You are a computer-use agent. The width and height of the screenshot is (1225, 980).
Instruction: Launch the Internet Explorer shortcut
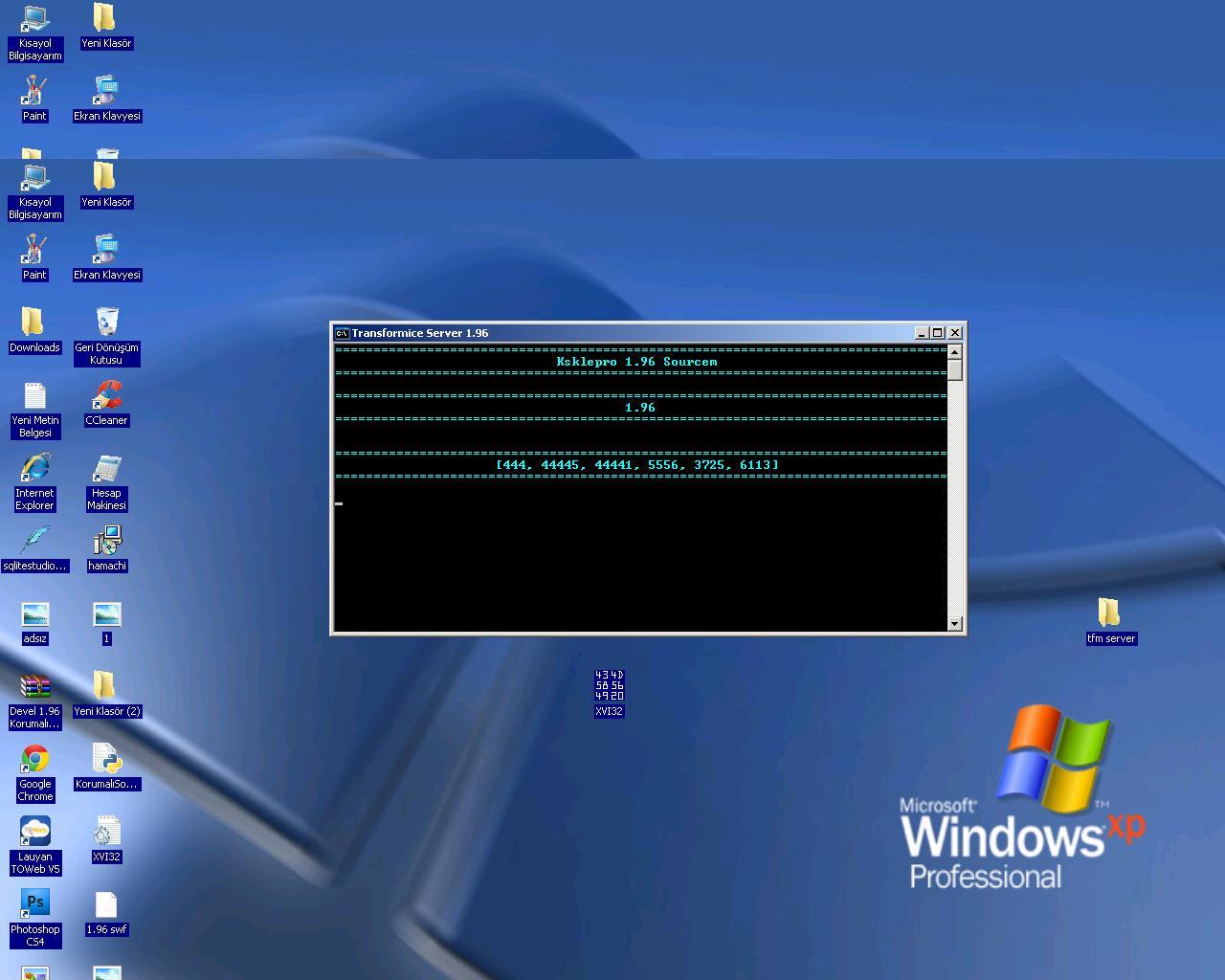click(34, 482)
